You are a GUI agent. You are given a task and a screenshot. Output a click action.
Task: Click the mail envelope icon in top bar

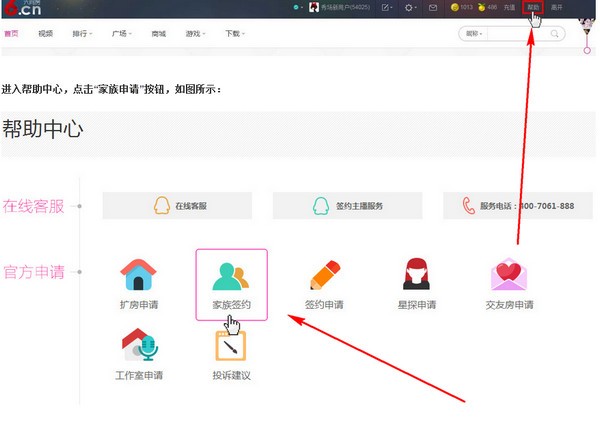click(433, 8)
